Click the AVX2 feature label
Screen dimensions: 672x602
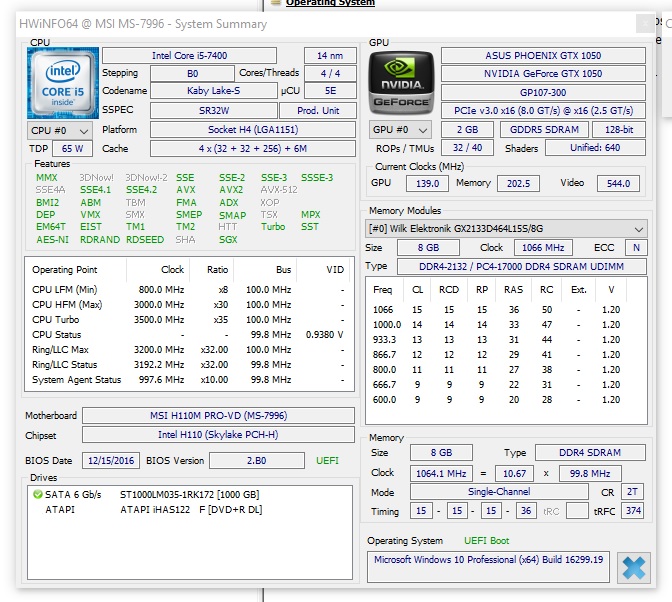coord(231,190)
